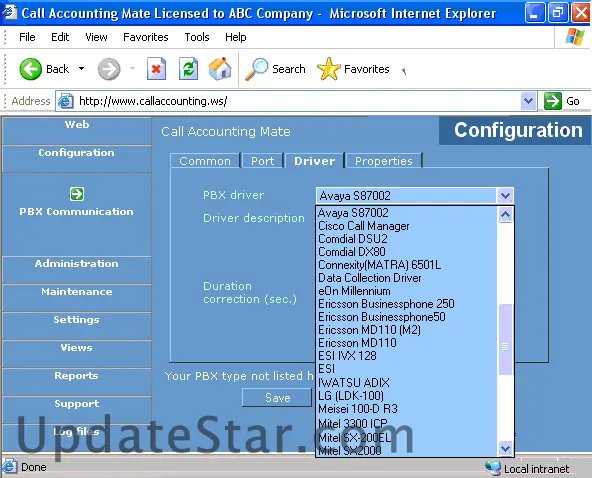Select Data Collection Driver option
This screenshot has width=592, height=478.
point(407,278)
